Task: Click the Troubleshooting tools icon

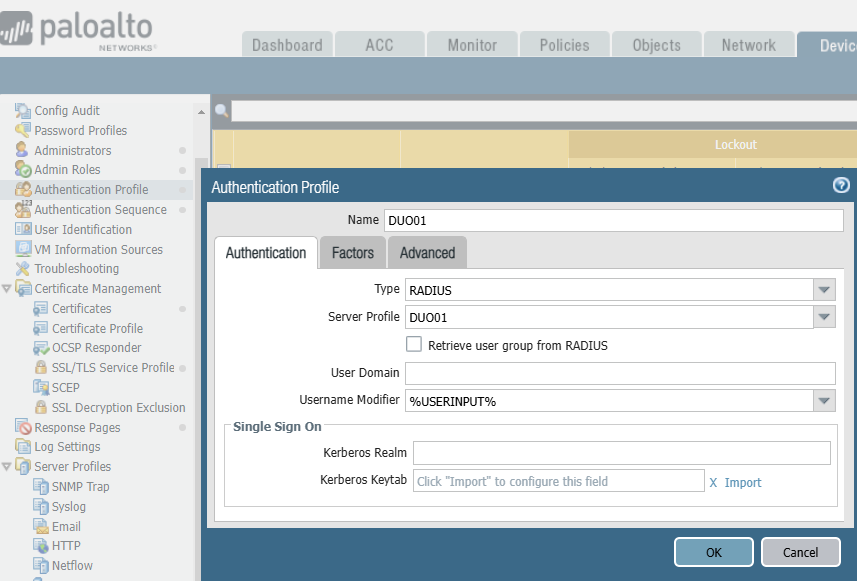Action: (x=22, y=269)
